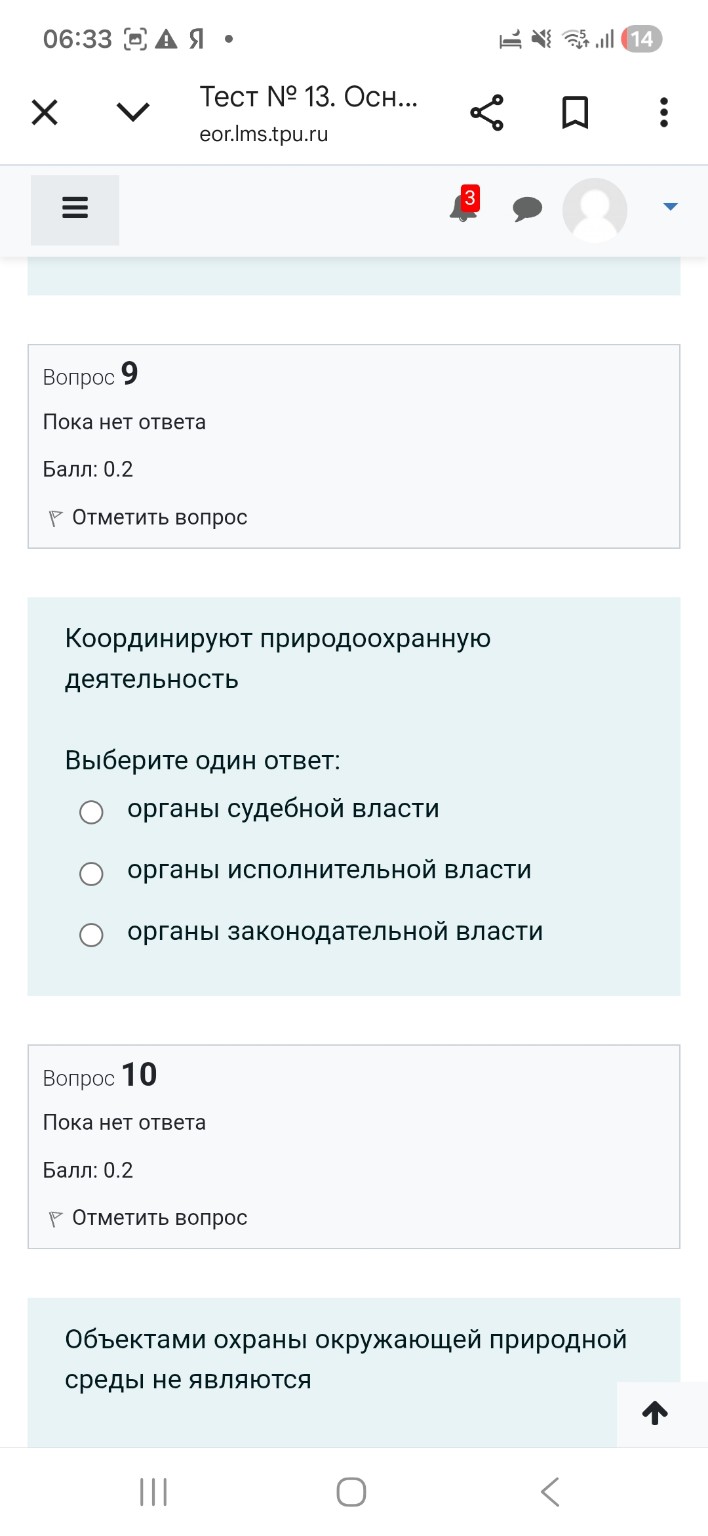Tap the notification badge showing 3
This screenshot has height=1536, width=708.
[471, 196]
